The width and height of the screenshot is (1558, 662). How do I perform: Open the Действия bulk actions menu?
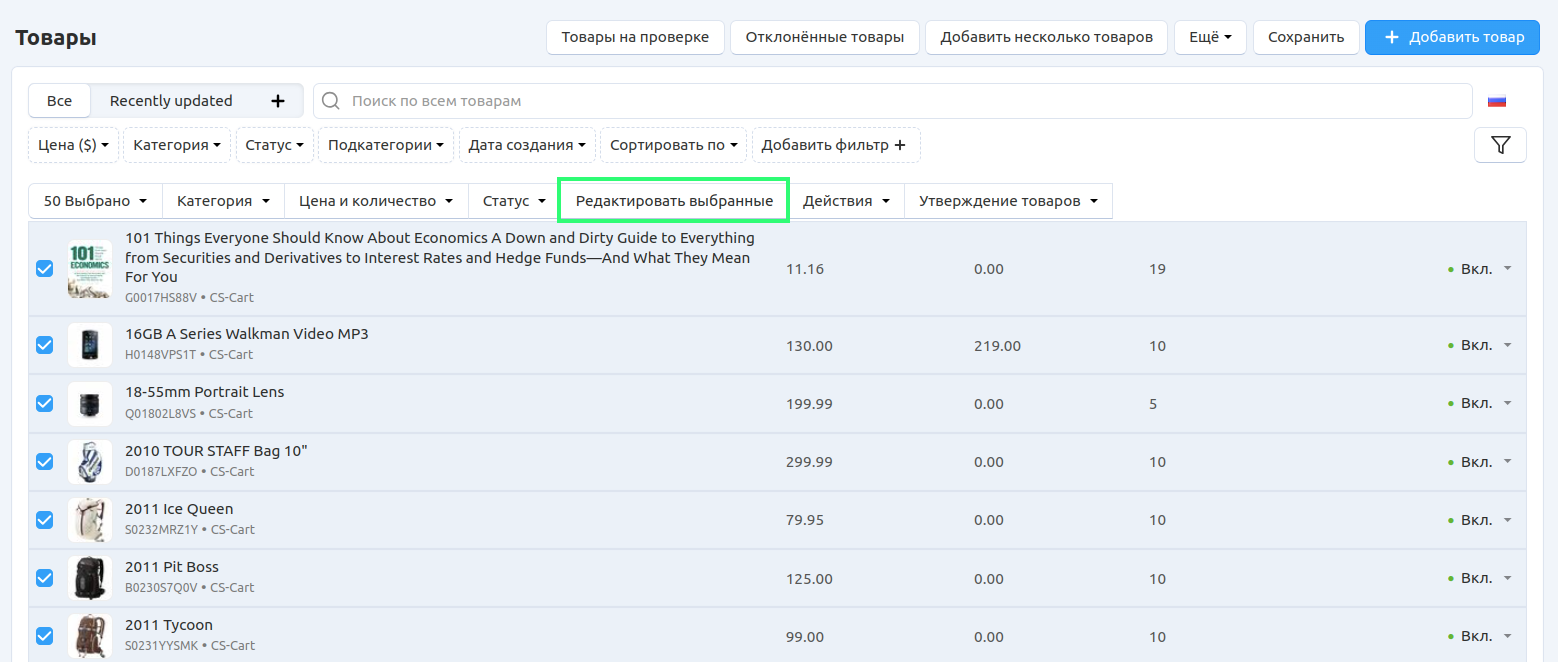pos(846,201)
